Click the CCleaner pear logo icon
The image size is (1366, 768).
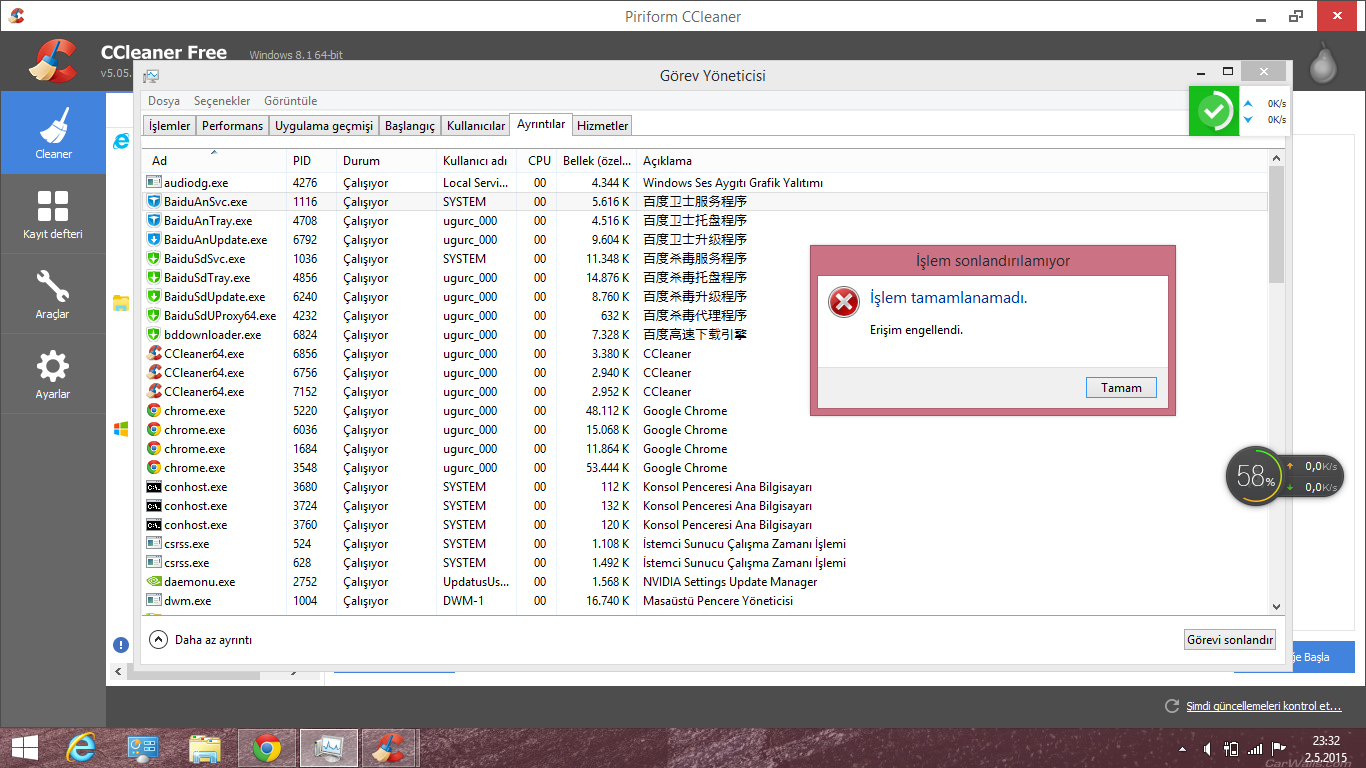1323,62
